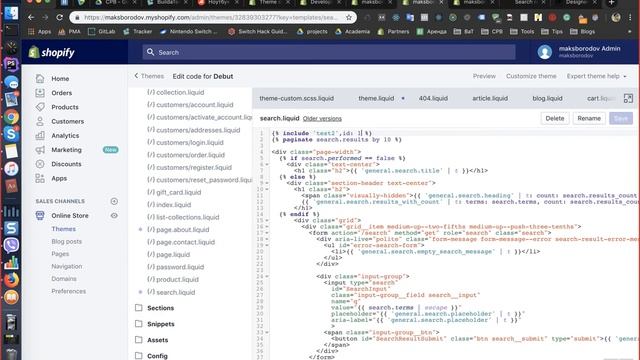Click browser back arrow
This screenshot has width=640, height=360.
(31, 17)
